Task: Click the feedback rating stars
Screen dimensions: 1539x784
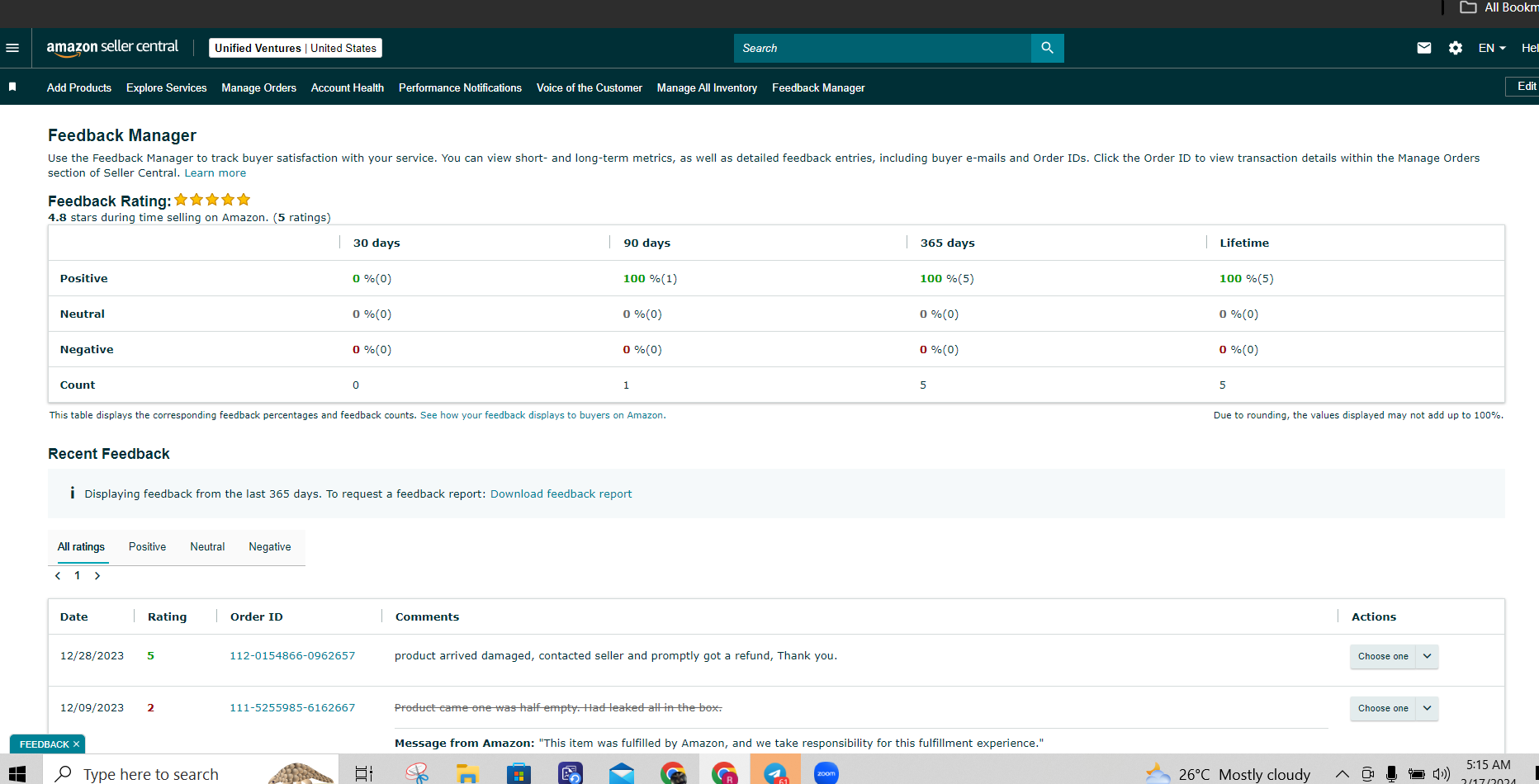Action: coord(212,200)
